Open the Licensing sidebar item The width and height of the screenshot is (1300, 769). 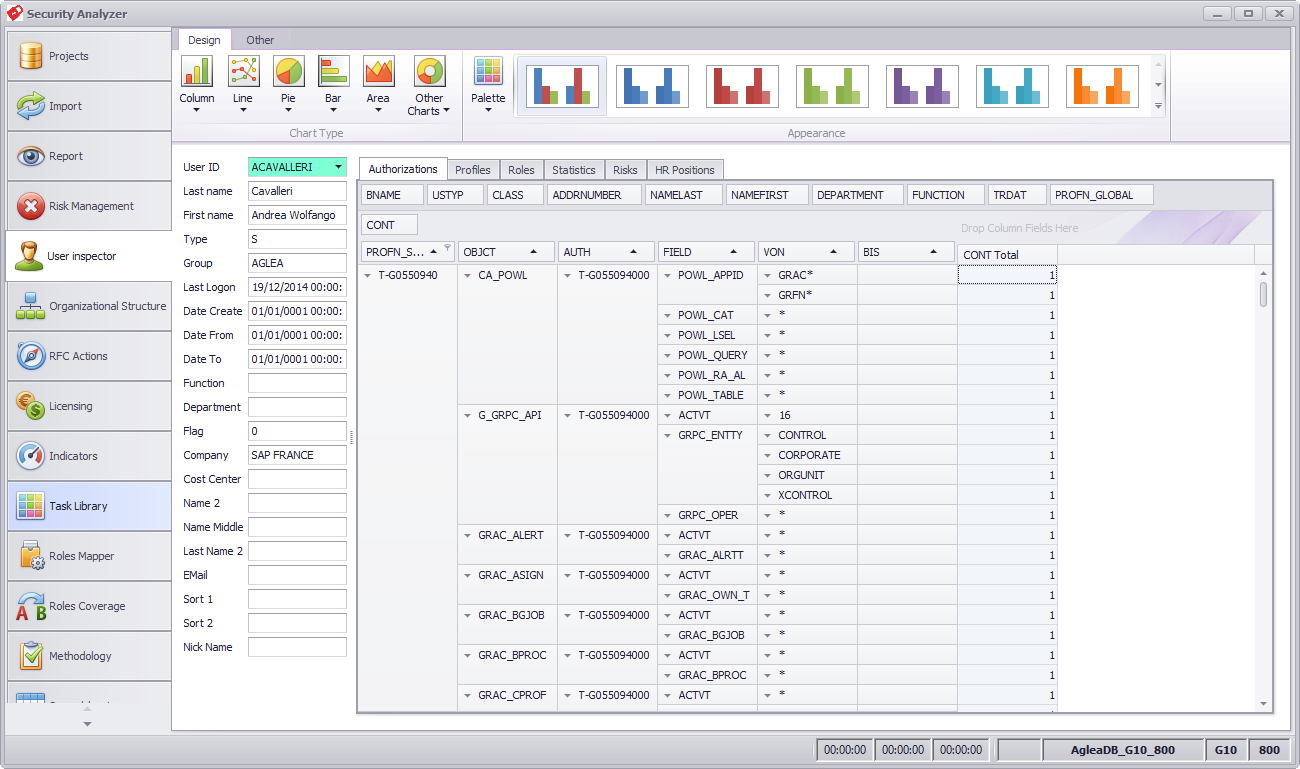pos(88,406)
